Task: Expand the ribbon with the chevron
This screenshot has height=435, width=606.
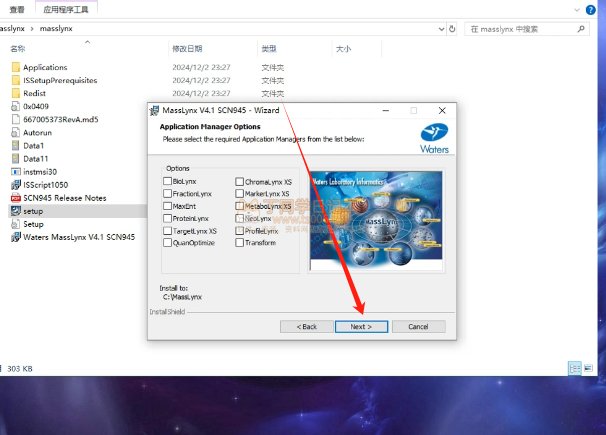Action: (x=577, y=10)
